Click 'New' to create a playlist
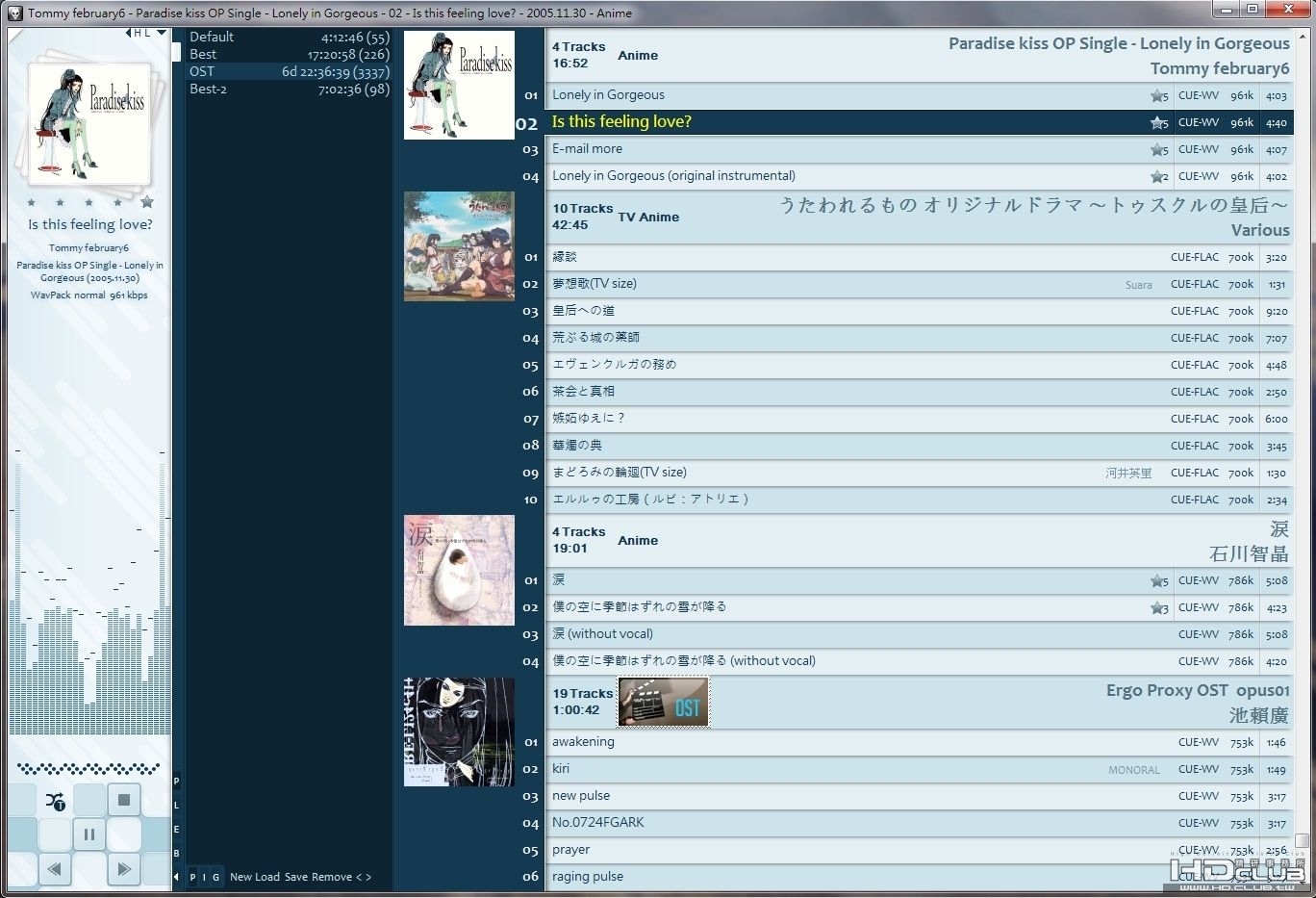This screenshot has width=1316, height=898. point(240,877)
